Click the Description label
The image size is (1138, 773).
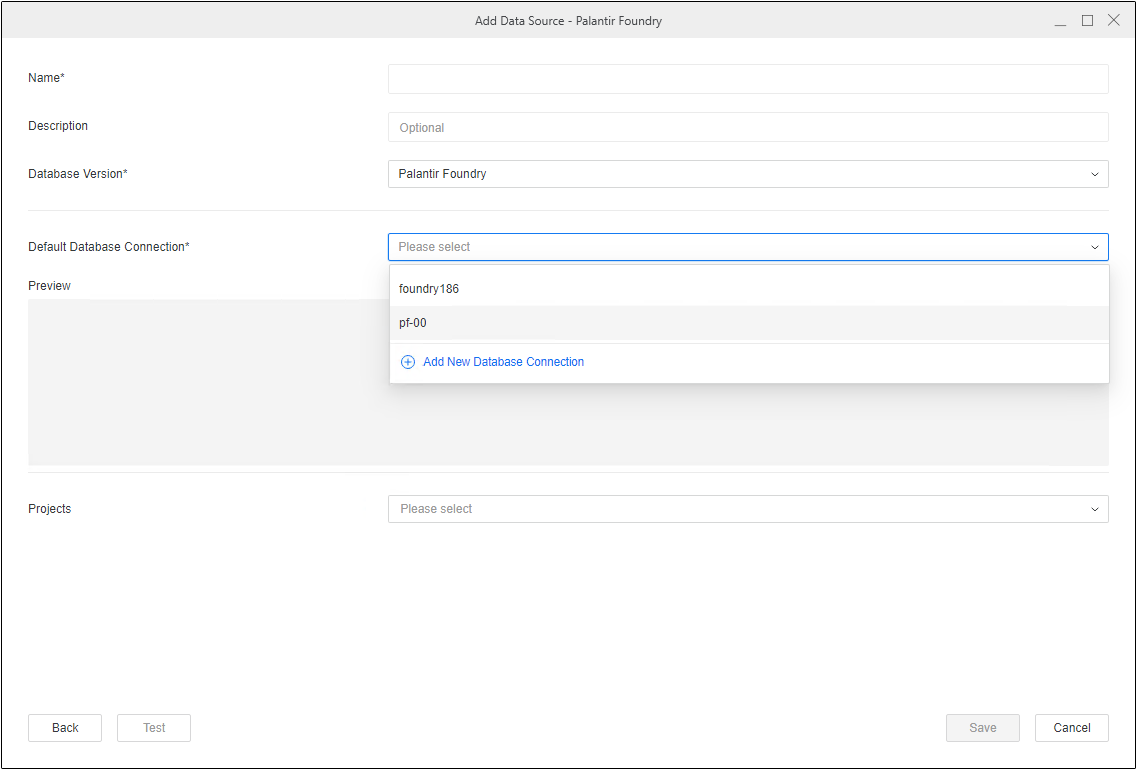click(58, 126)
